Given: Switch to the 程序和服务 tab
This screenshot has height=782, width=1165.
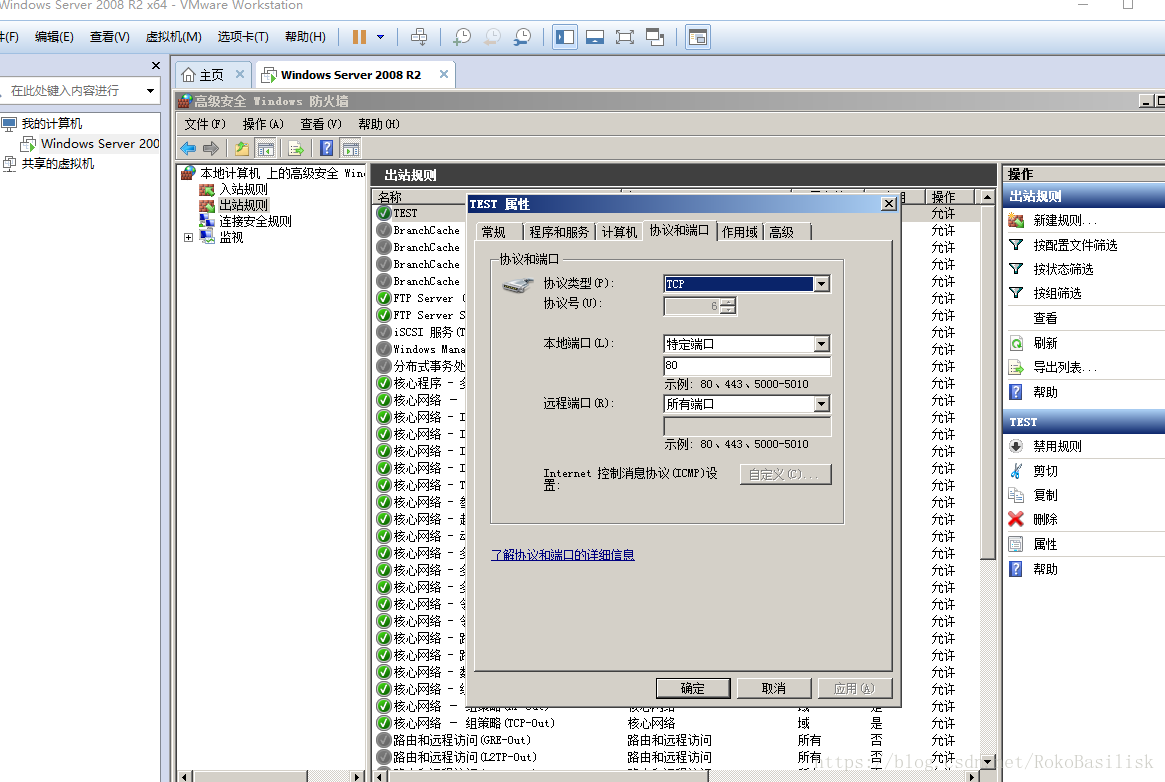Looking at the screenshot, I should click(x=559, y=232).
